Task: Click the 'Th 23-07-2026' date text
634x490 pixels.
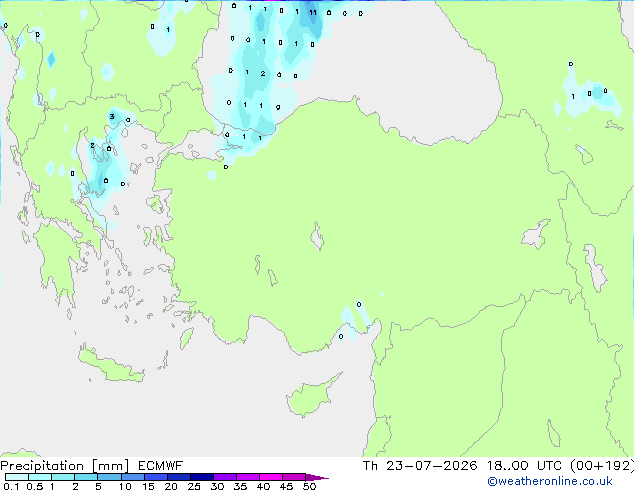Action: pos(420,466)
